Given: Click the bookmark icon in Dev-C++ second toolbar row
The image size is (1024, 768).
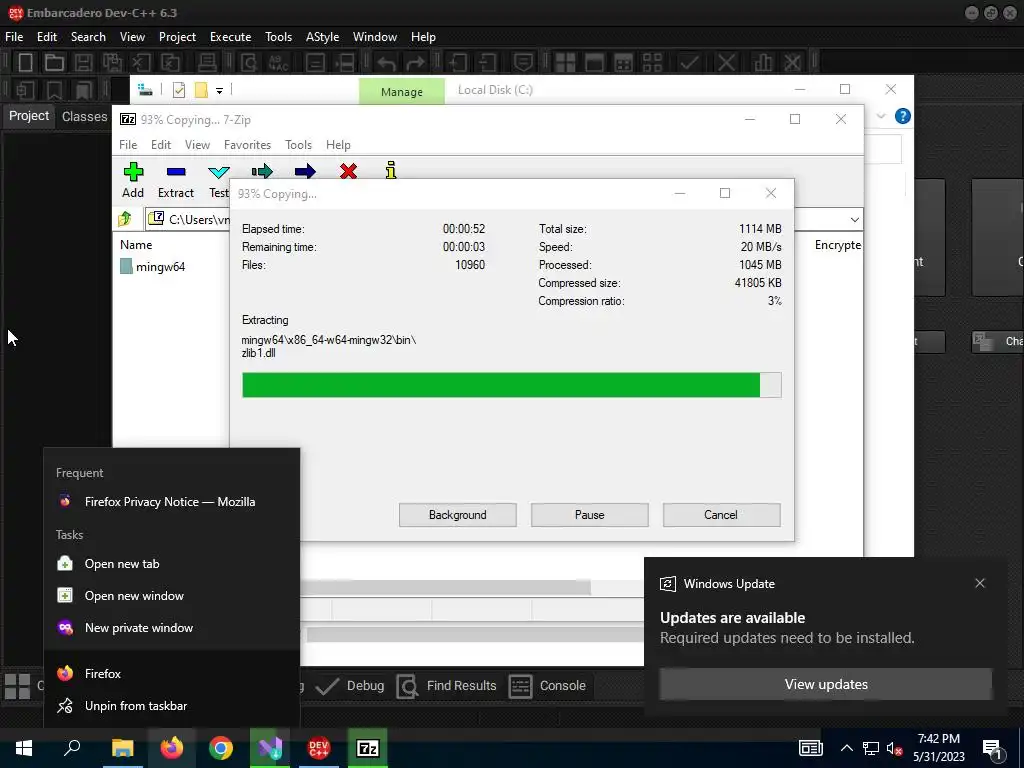Looking at the screenshot, I should pos(54,90).
